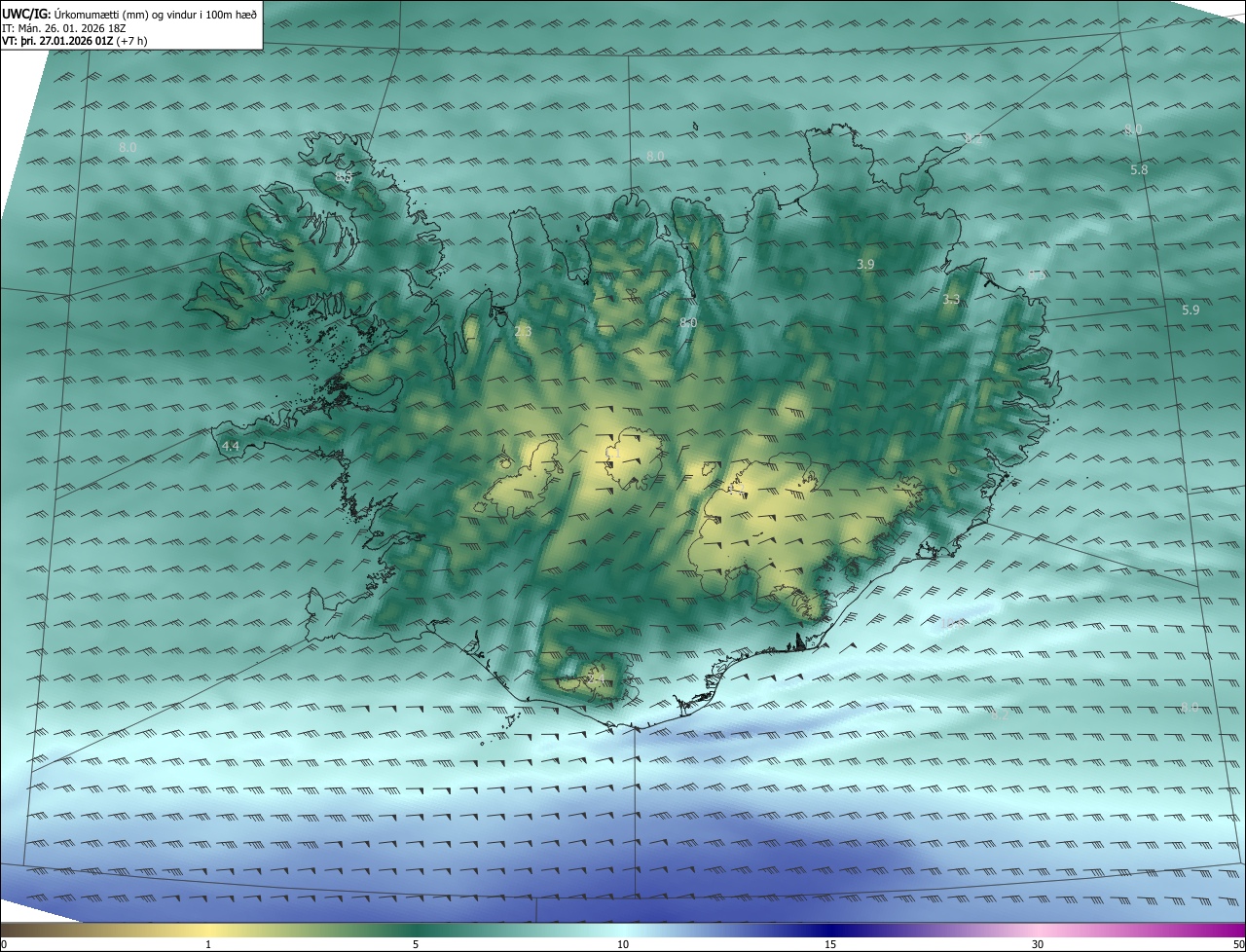
Task: Click the '4.4' value label on the map
Action: point(231,445)
